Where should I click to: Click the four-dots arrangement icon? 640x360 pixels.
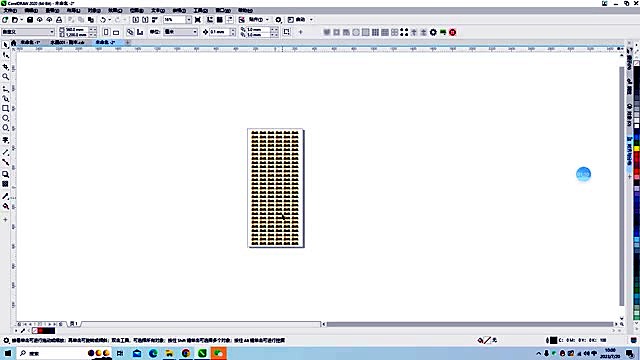click(x=404, y=32)
